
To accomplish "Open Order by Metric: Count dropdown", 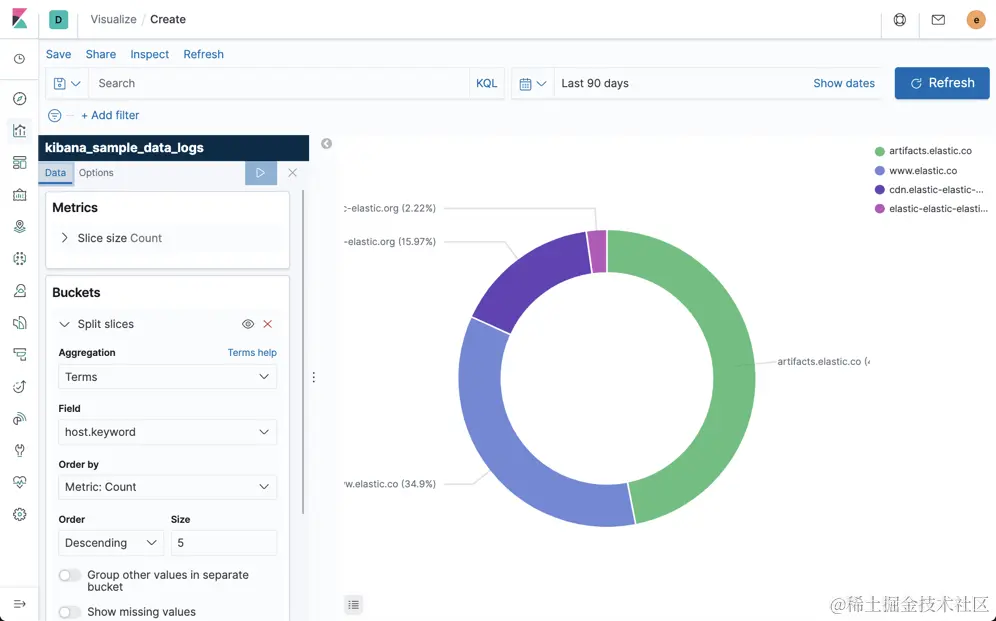I will 168,487.
